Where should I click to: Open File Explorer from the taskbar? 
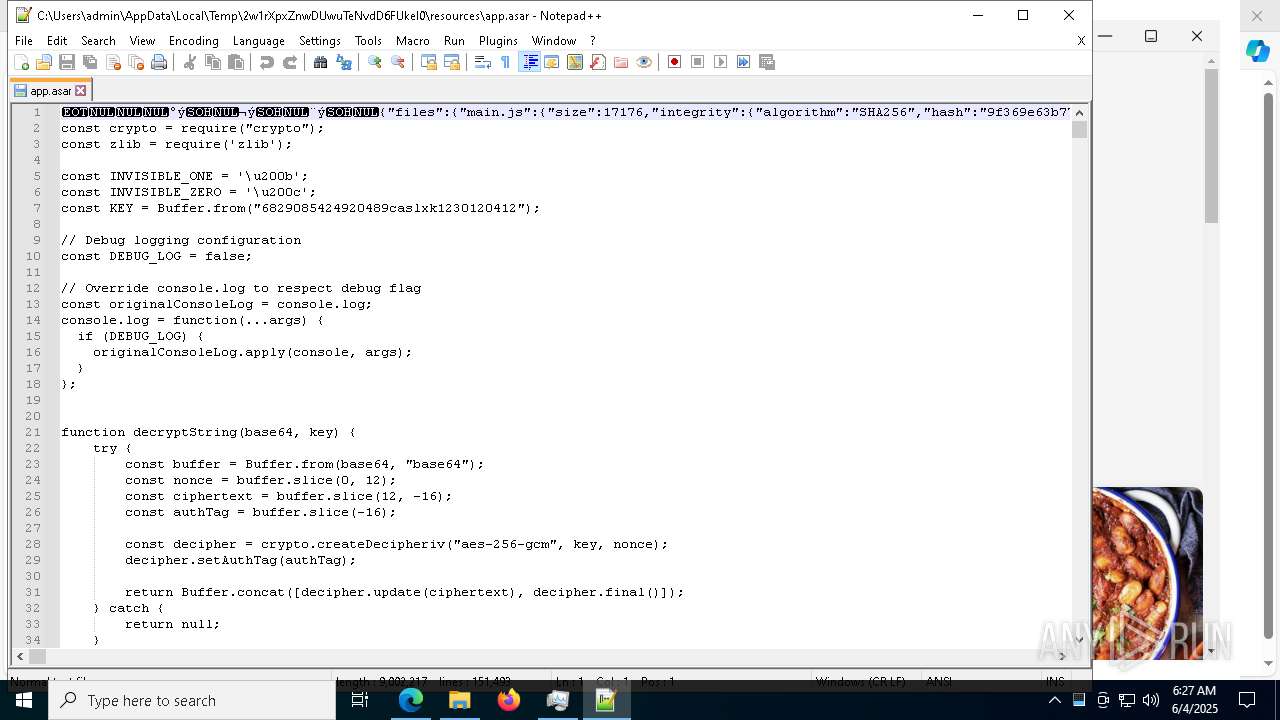point(460,700)
